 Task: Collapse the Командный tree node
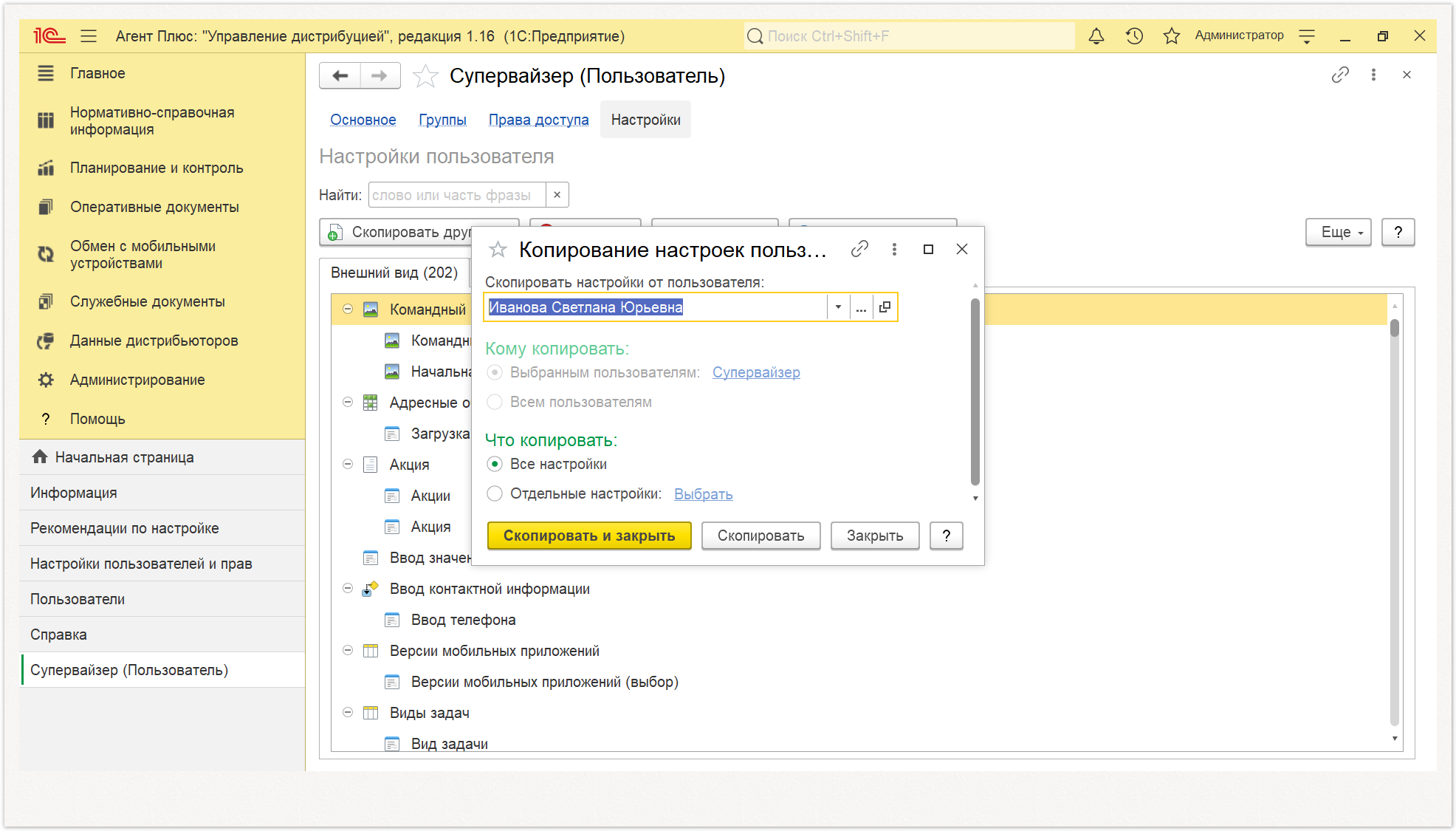[x=348, y=310]
